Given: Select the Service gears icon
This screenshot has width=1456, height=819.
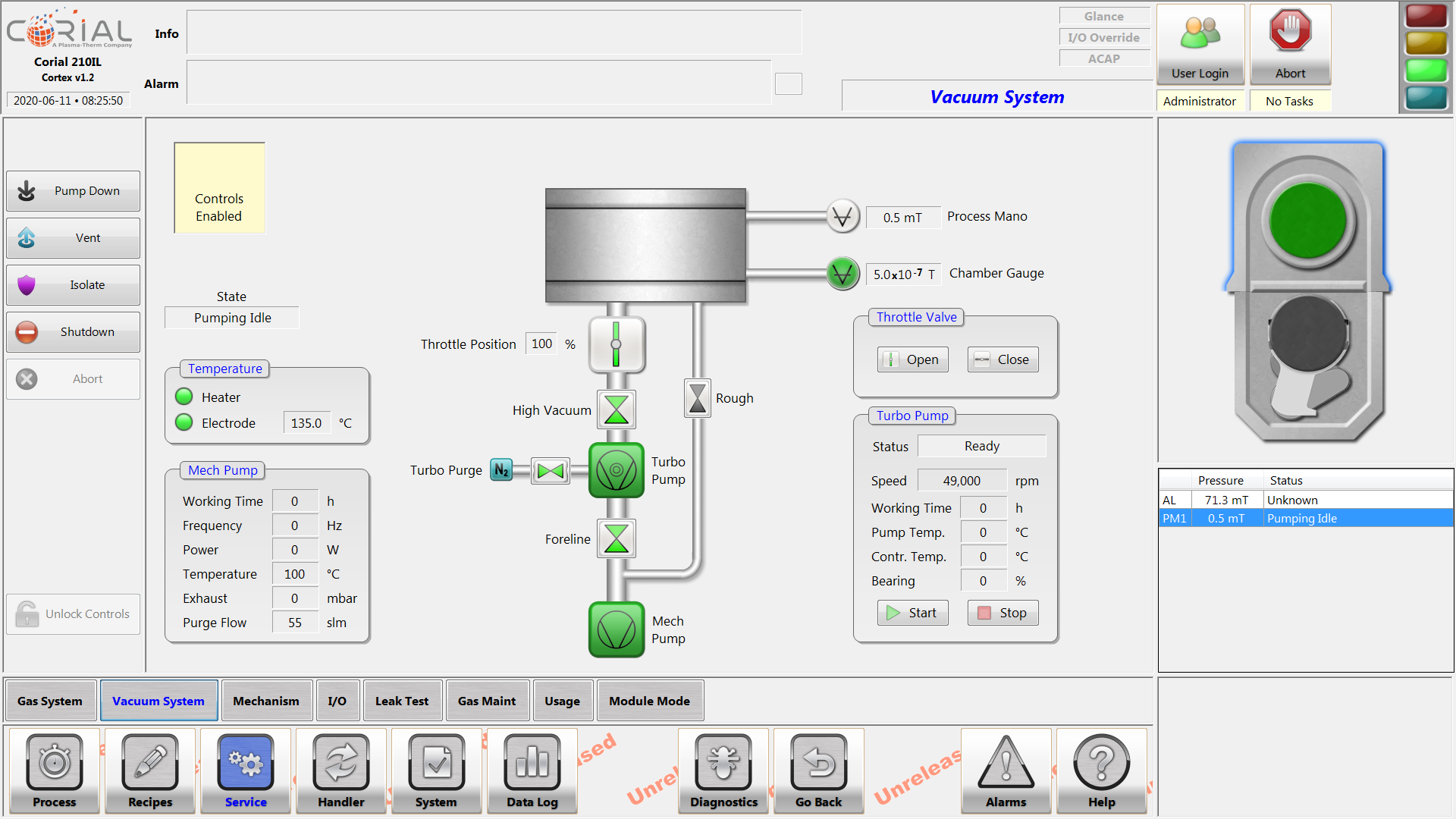Looking at the screenshot, I should tap(246, 770).
